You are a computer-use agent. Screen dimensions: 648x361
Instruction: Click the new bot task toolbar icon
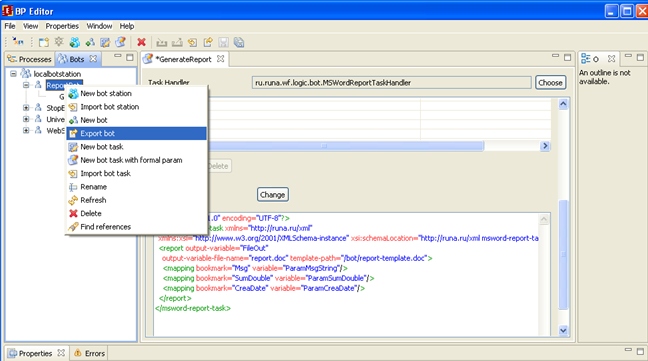[x=105, y=42]
